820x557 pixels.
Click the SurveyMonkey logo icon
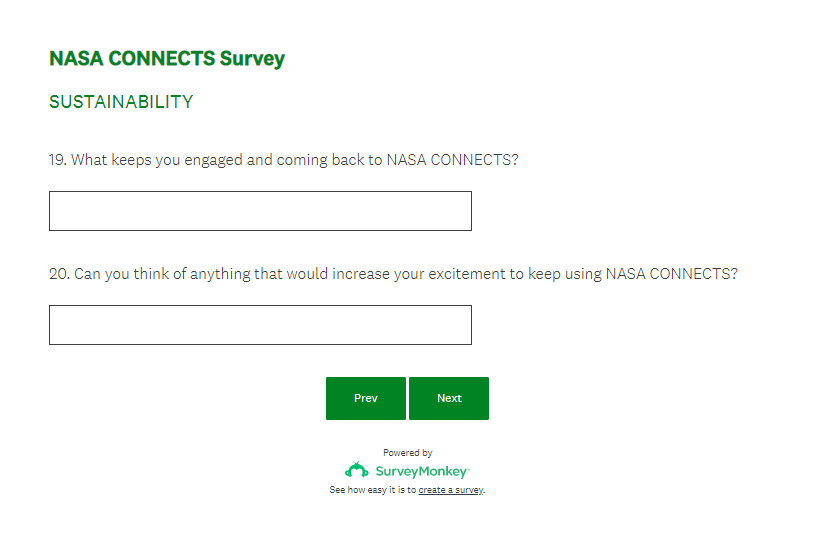coord(357,470)
